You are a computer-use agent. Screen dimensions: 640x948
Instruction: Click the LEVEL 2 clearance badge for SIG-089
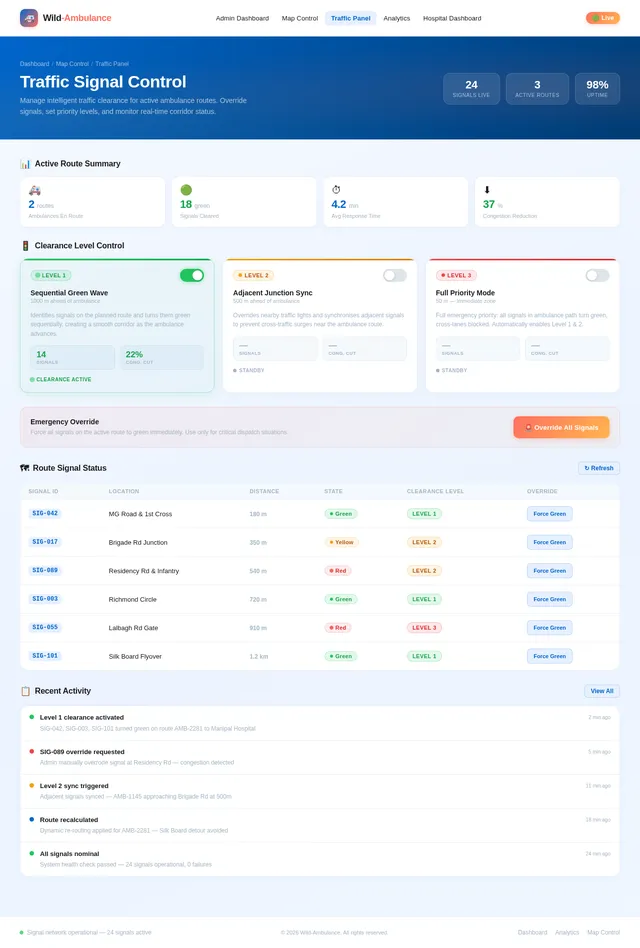point(424,571)
